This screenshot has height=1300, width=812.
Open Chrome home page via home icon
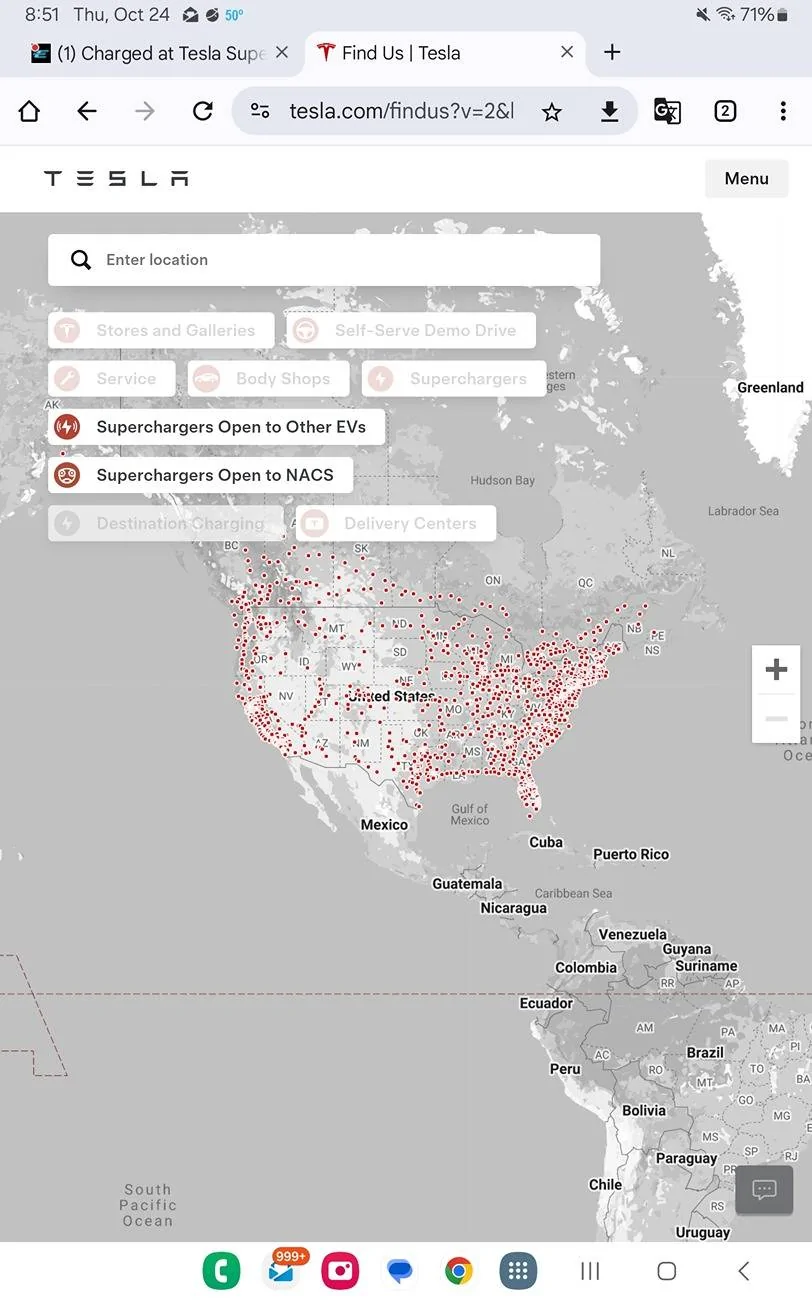[x=29, y=111]
